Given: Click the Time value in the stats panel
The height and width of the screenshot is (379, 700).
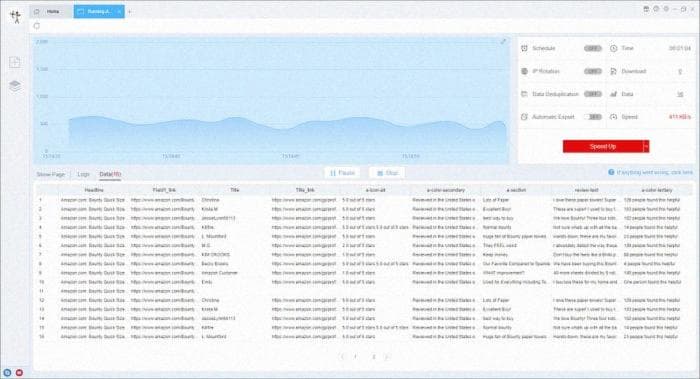Looking at the screenshot, I should 679,48.
